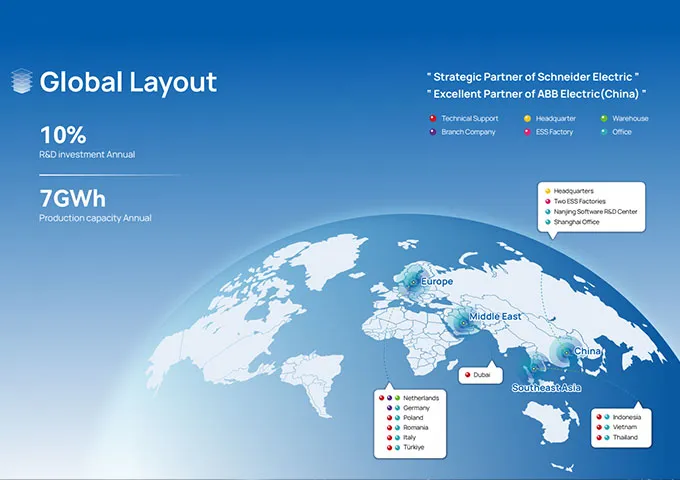This screenshot has width=680, height=480.
Task: Click Headquarters text in China callout
Action: [574, 191]
